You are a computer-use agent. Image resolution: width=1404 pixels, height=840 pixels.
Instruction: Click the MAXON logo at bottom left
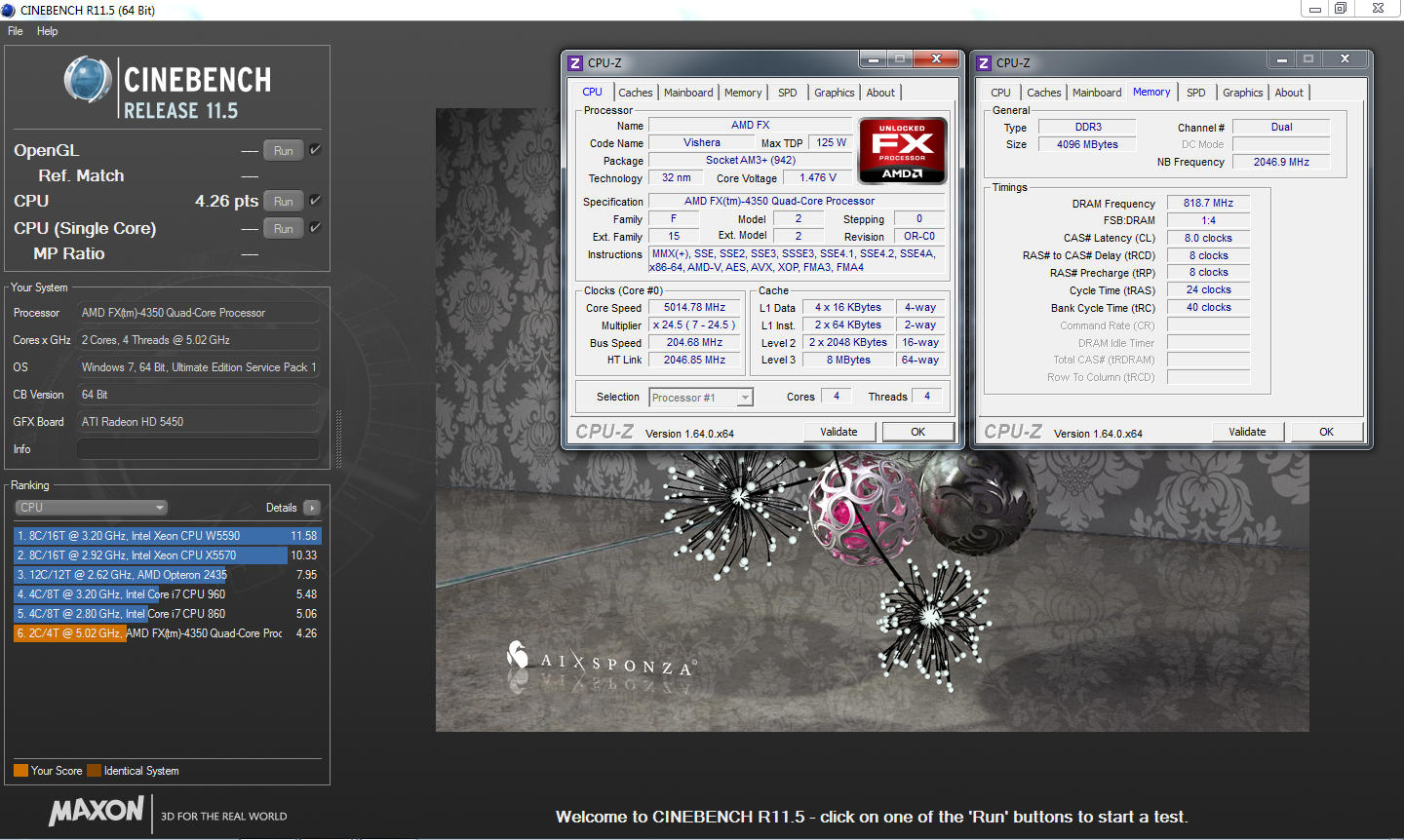tap(97, 811)
